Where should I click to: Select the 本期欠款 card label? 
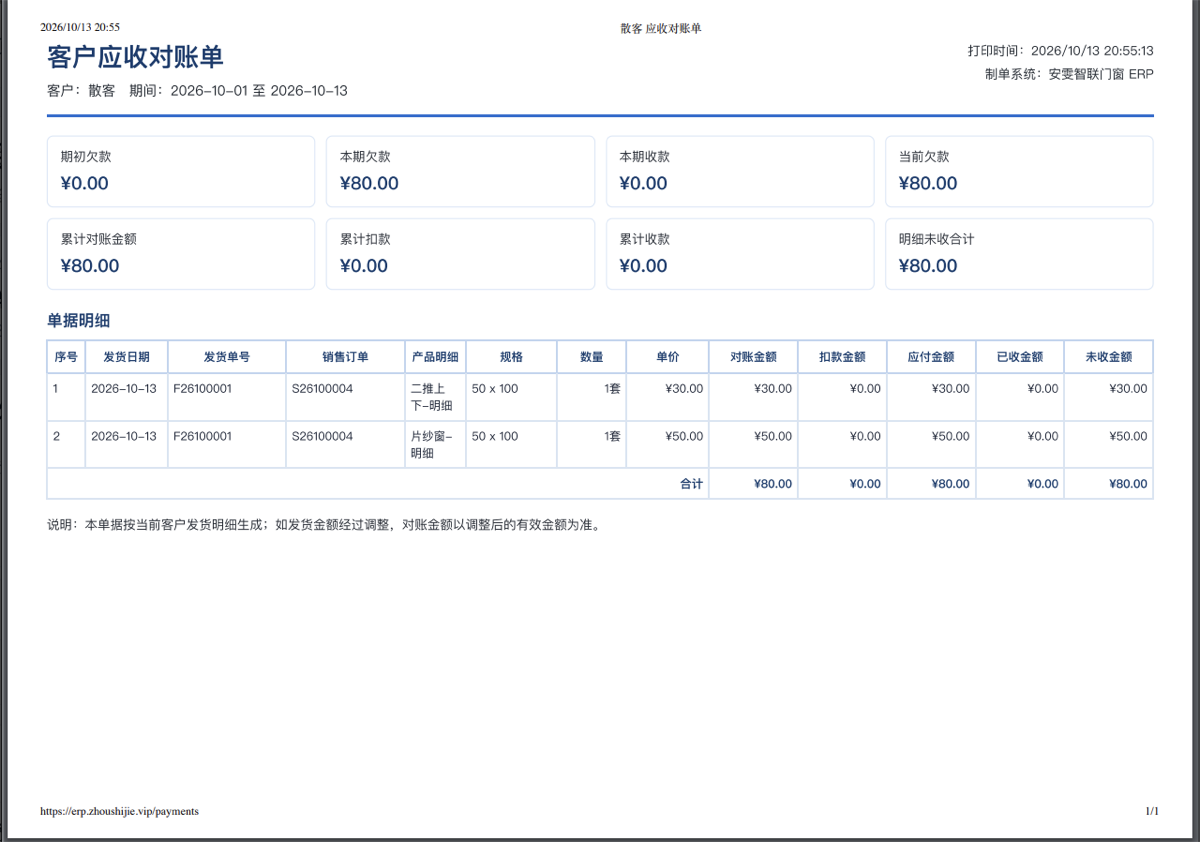click(365, 157)
